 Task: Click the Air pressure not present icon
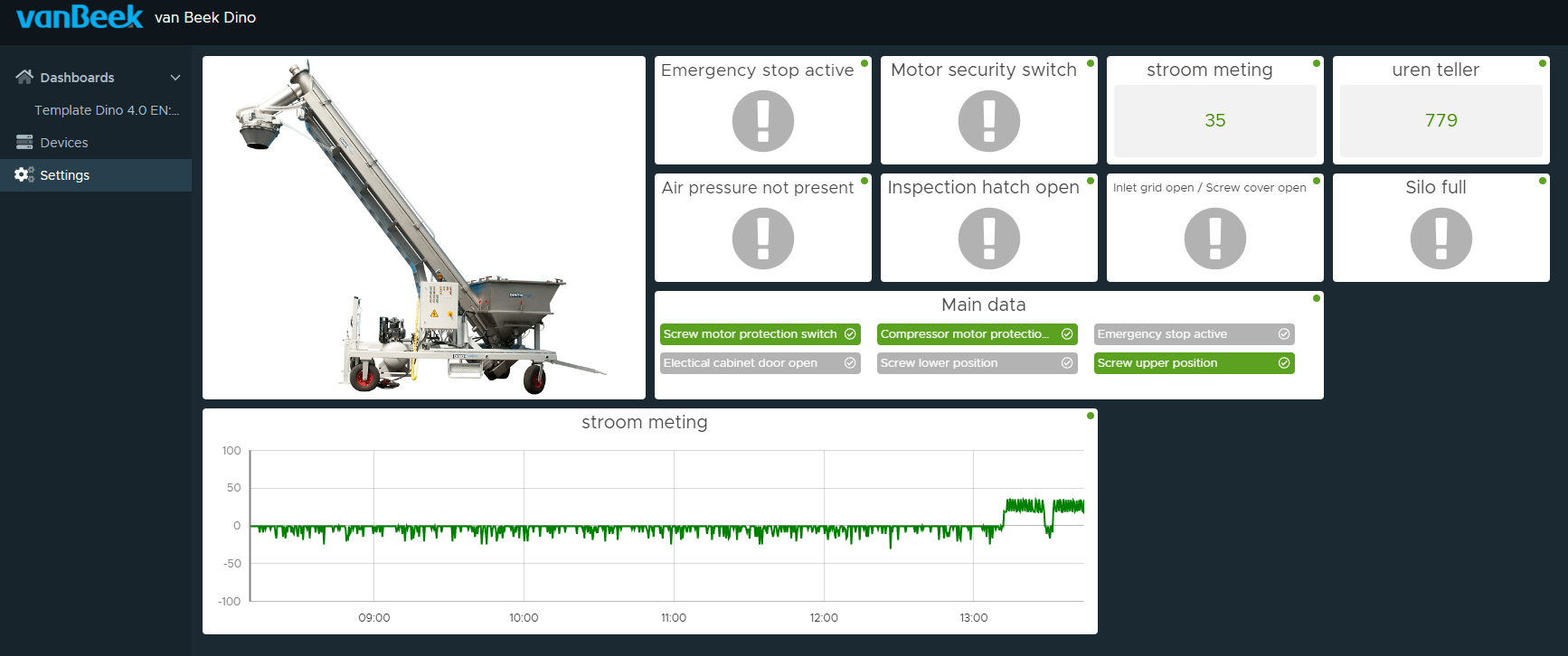tap(762, 239)
